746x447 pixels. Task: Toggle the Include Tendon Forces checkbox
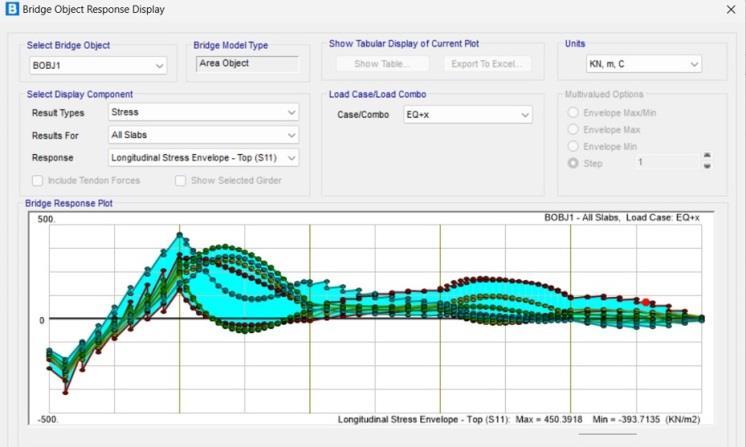pyautogui.click(x=38, y=181)
